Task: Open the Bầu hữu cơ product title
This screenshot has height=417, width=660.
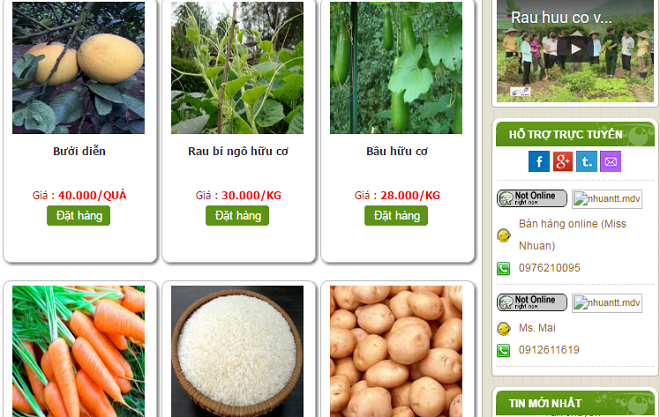Action: coord(397,151)
